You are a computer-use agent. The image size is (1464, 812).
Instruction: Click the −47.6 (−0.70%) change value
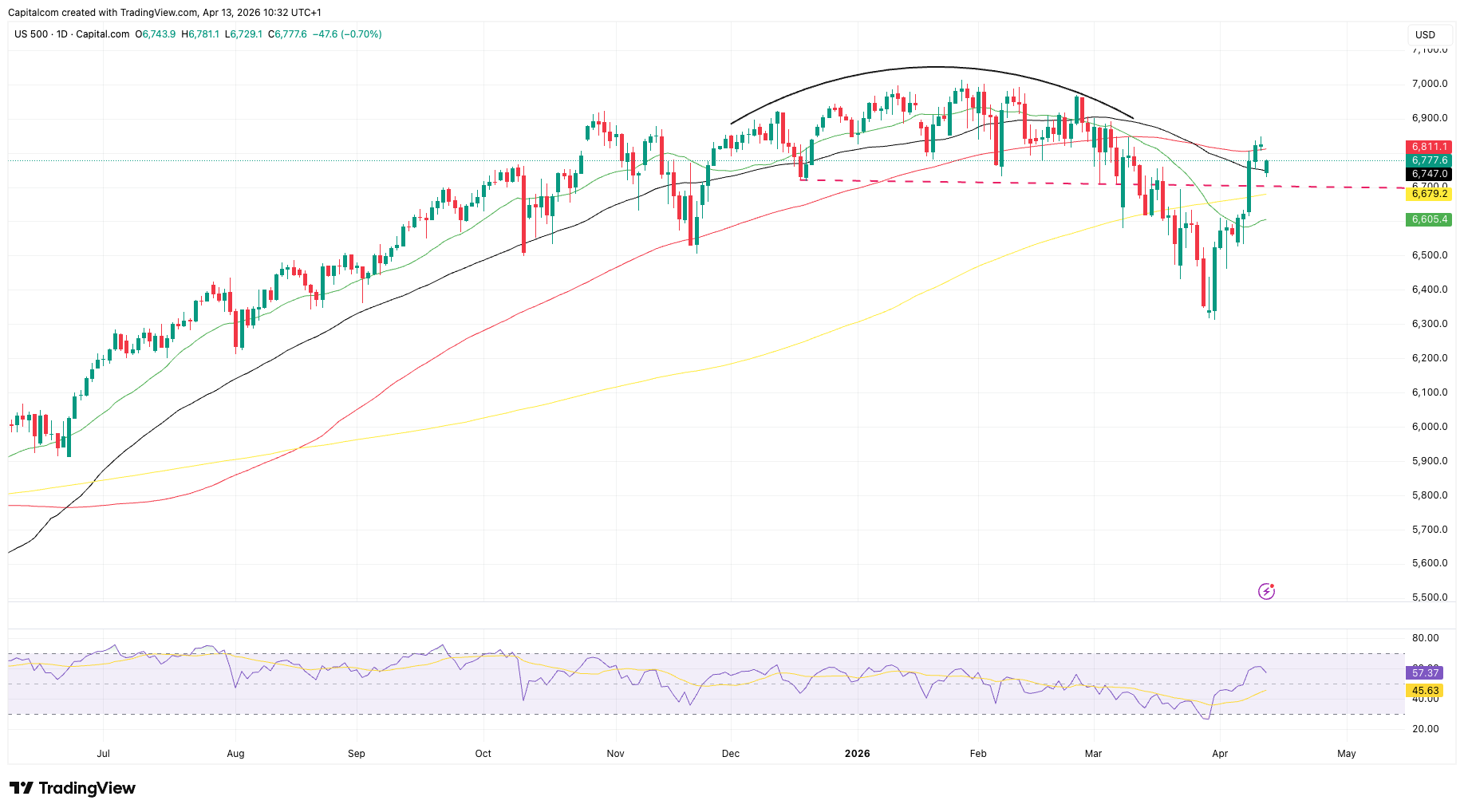pyautogui.click(x=346, y=34)
